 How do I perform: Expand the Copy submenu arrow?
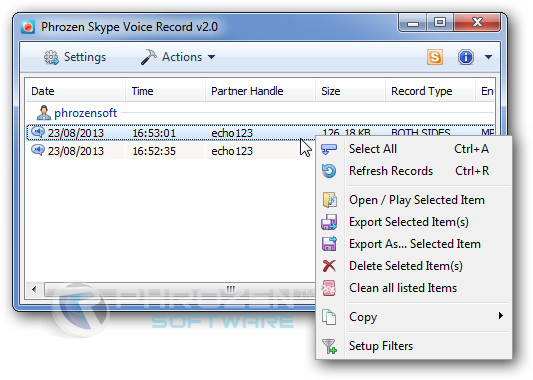coord(500,316)
